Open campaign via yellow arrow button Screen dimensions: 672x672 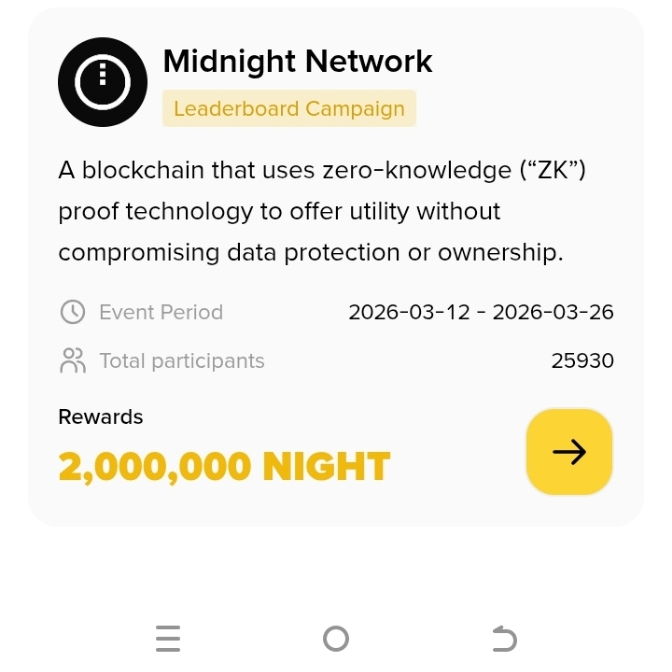[x=569, y=452]
